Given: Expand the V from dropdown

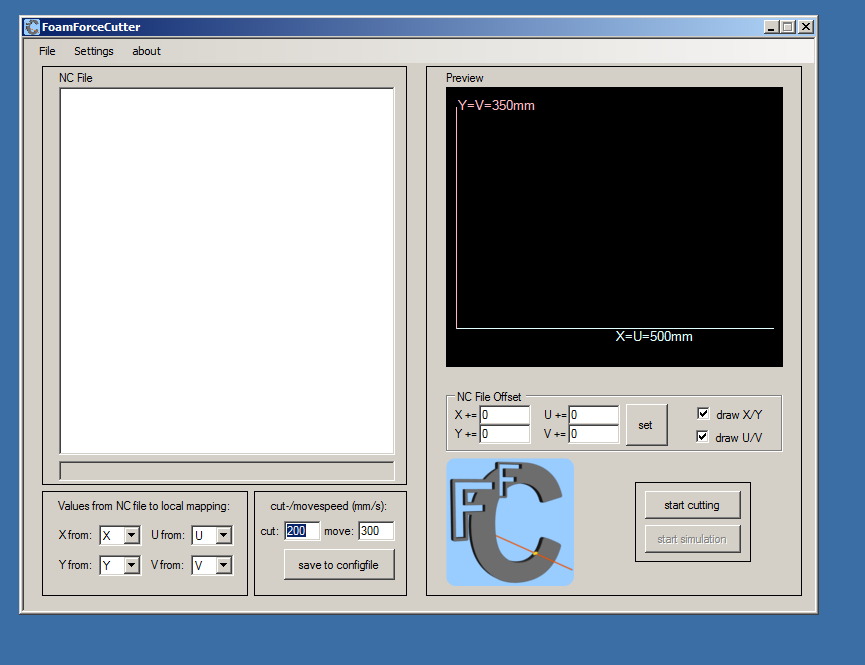Looking at the screenshot, I should pos(223,565).
